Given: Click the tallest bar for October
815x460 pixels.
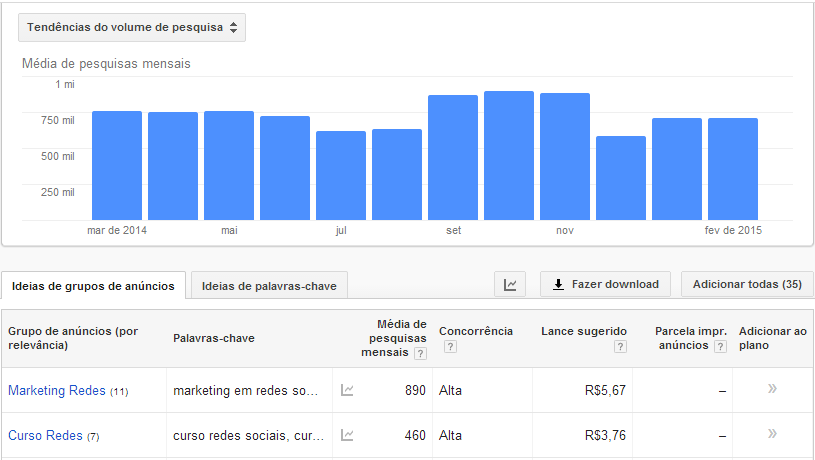Looking at the screenshot, I should pos(509,155).
